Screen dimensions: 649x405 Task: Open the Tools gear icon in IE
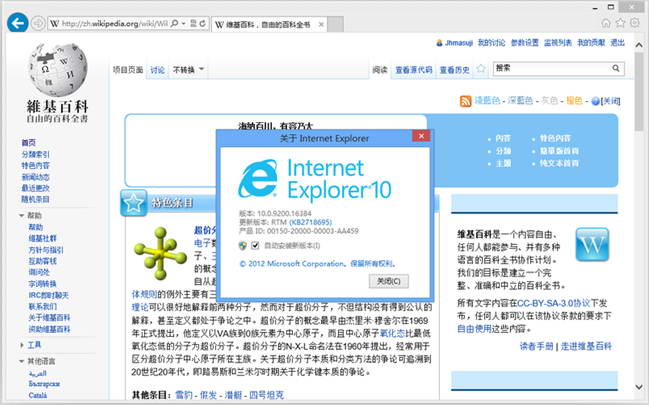tap(635, 23)
